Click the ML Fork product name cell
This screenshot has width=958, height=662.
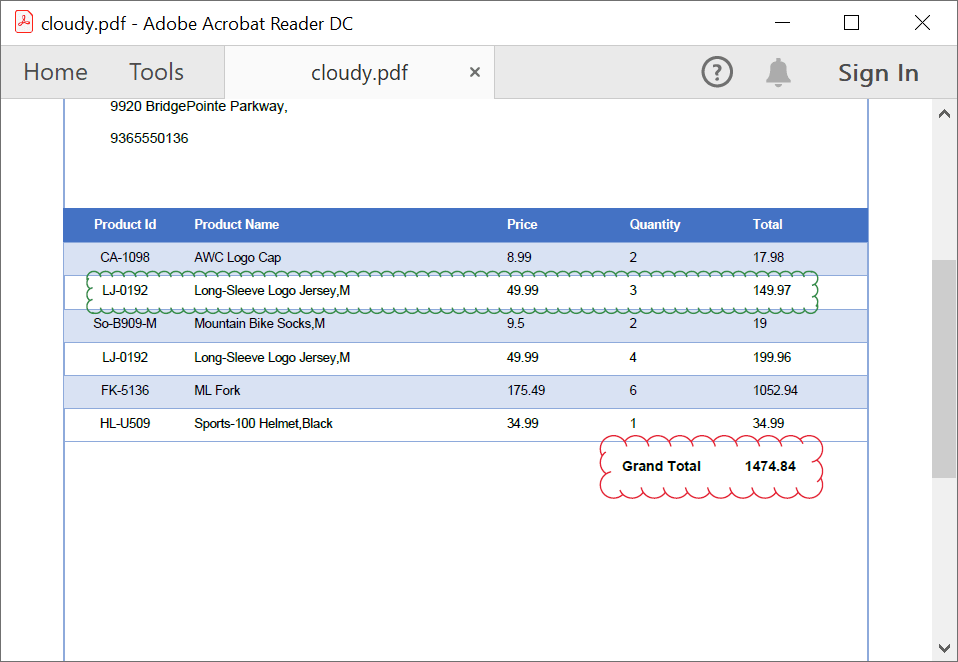217,390
